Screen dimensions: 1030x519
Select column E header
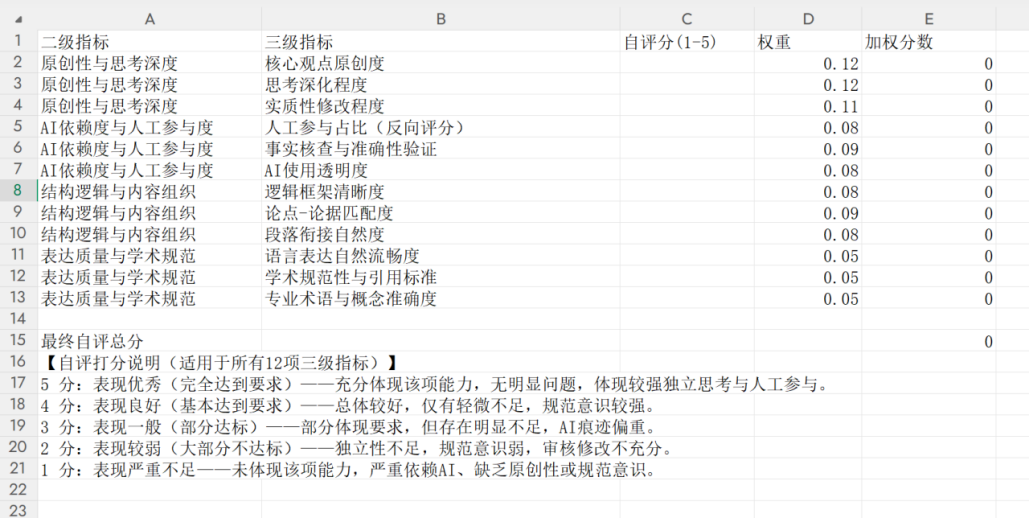pyautogui.click(x=929, y=20)
